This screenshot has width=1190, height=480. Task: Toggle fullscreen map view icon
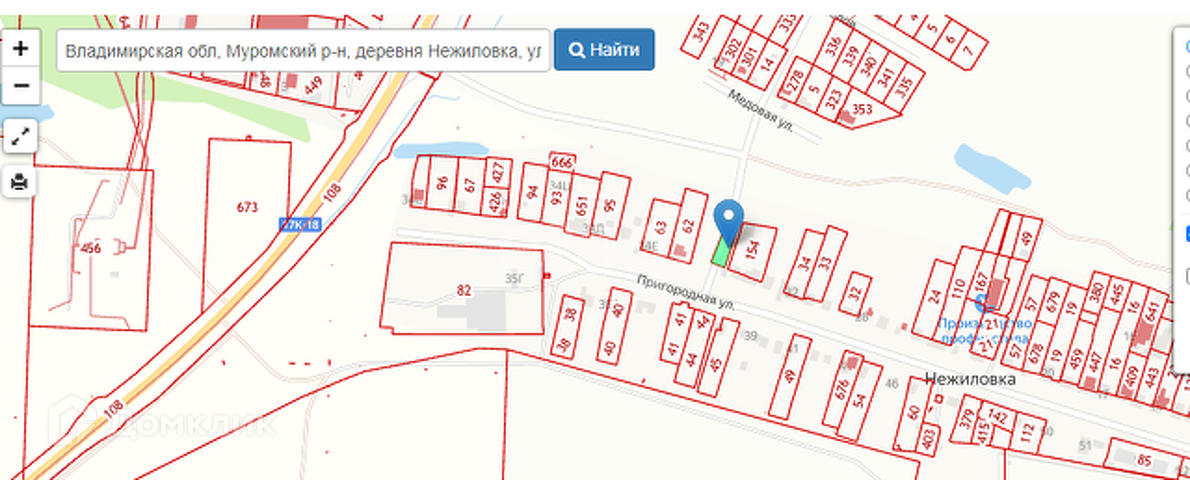(20, 137)
